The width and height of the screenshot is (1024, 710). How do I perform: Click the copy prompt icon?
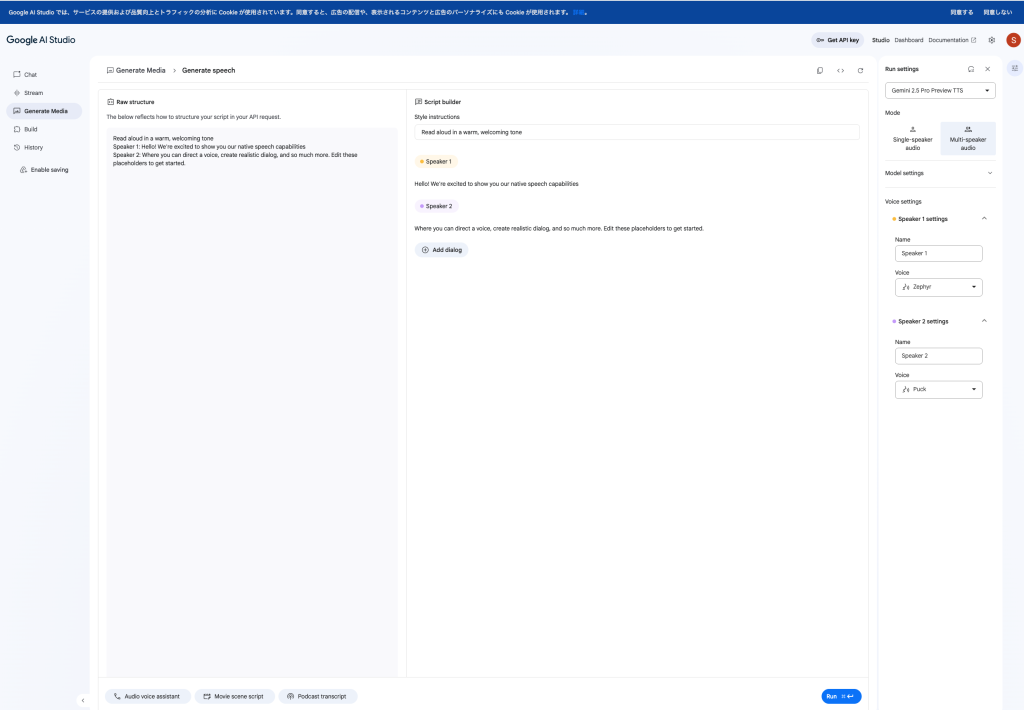coord(820,71)
